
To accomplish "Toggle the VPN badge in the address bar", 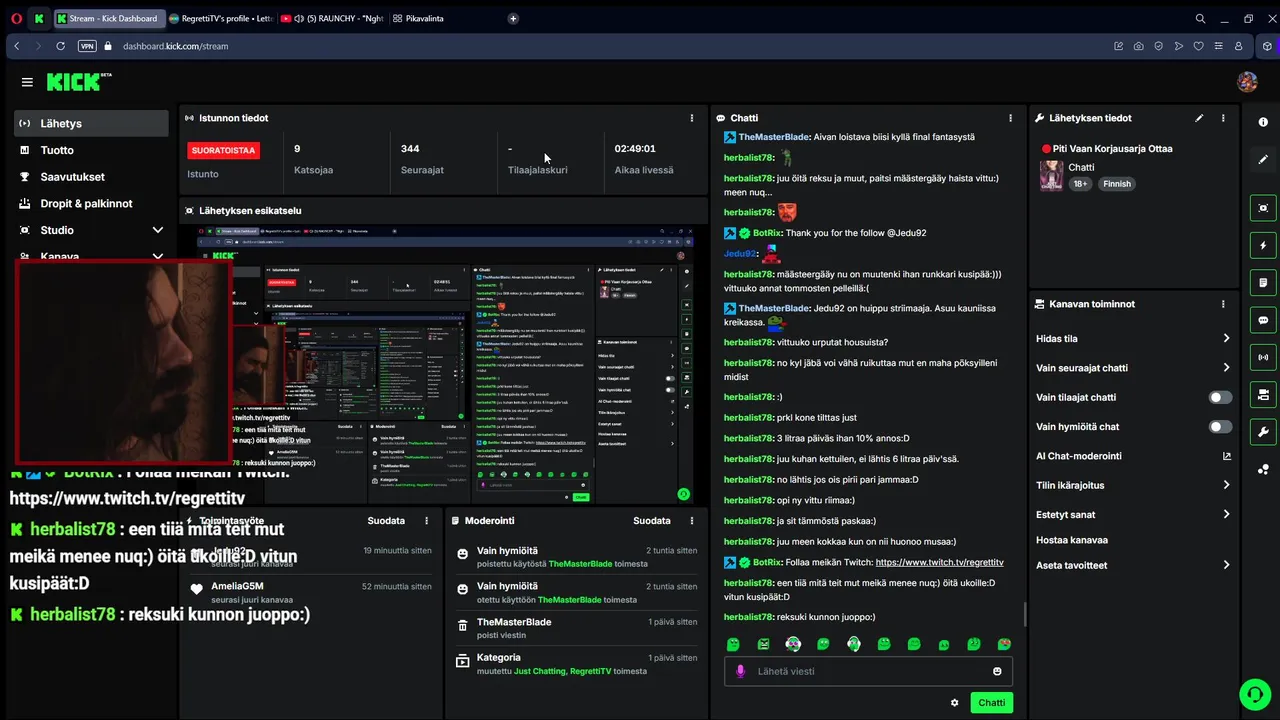I will click(x=87, y=46).
